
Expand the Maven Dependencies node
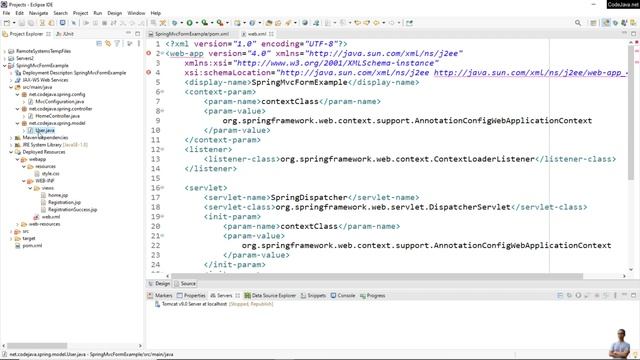pyautogui.click(x=11, y=138)
